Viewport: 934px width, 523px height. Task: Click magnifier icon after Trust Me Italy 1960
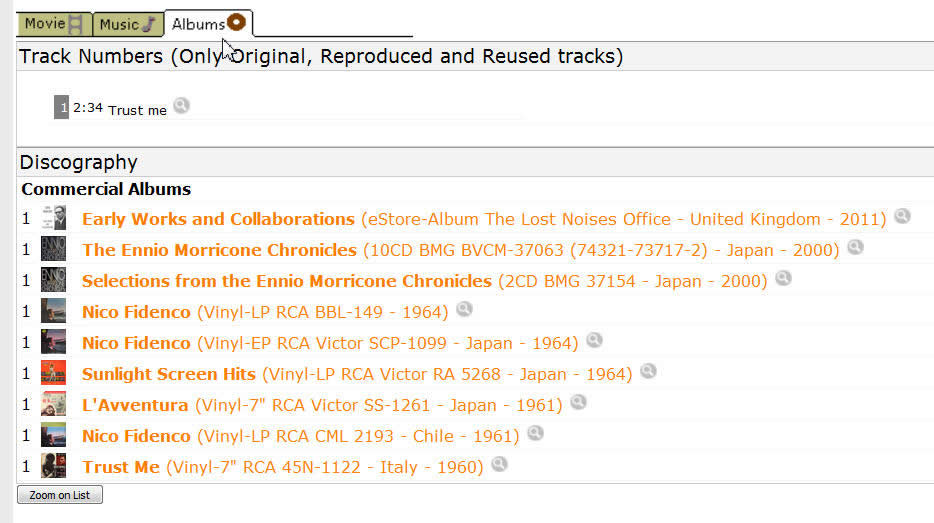[x=499, y=464]
